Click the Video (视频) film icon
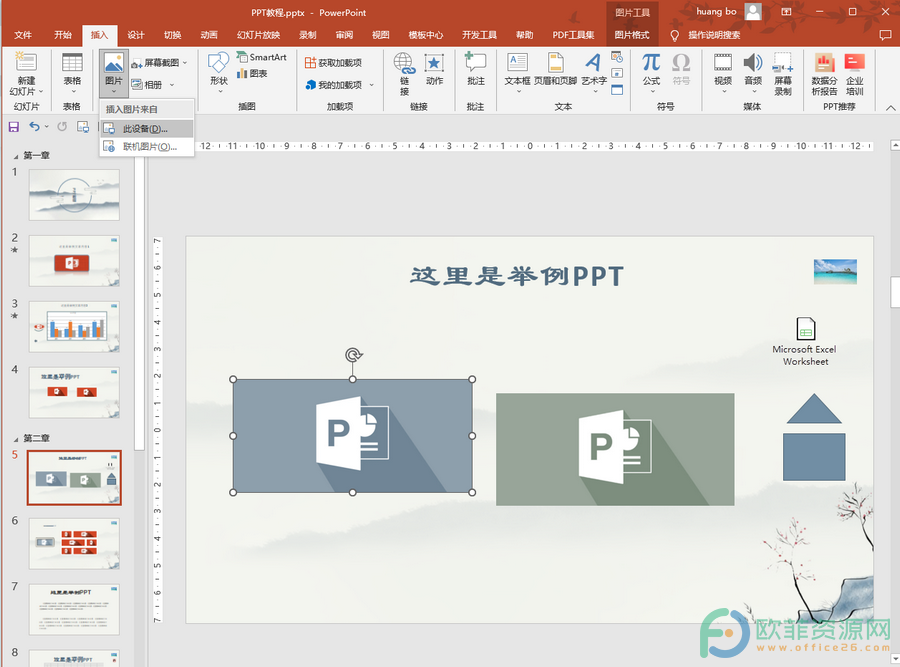 [x=723, y=62]
